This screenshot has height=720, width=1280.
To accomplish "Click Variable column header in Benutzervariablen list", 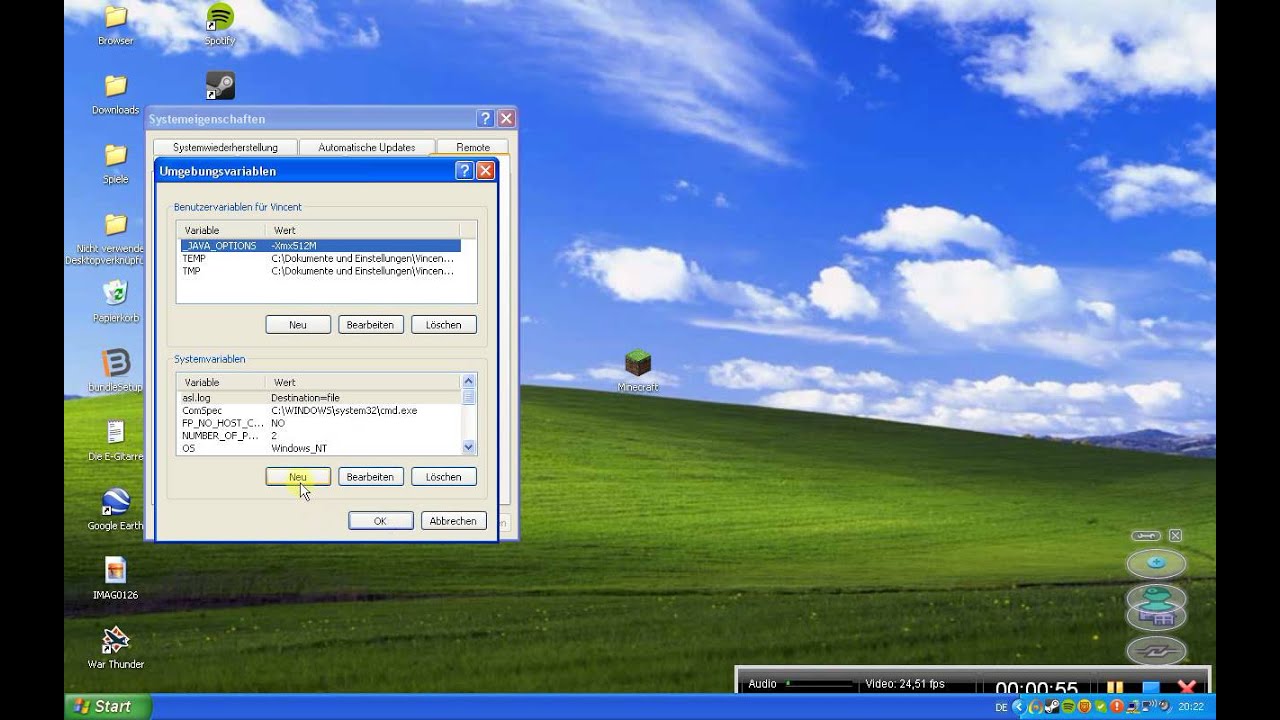I will [x=223, y=230].
